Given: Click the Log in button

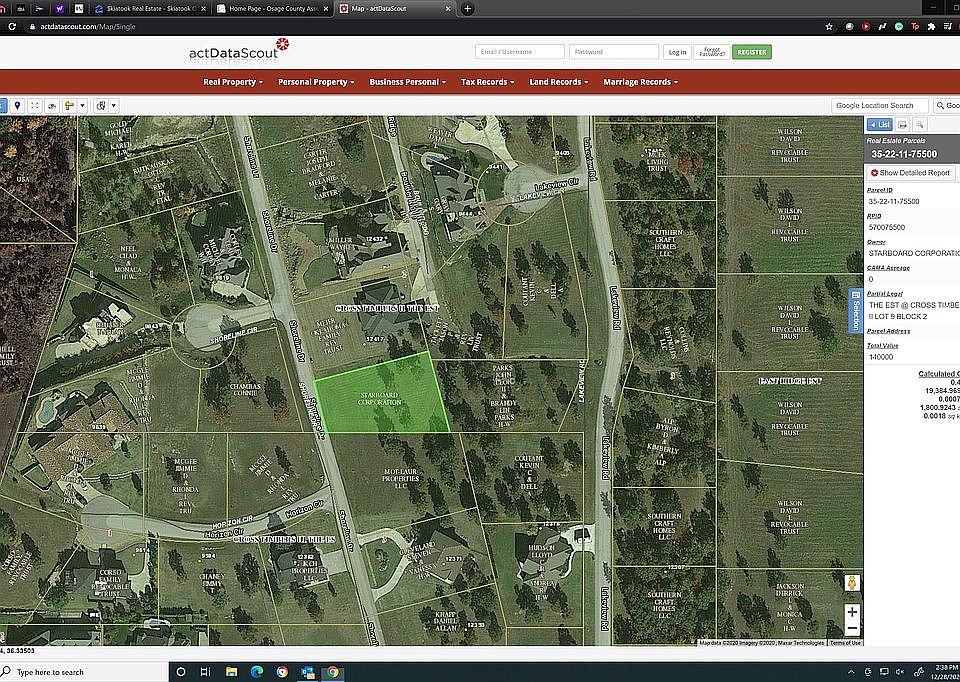Looking at the screenshot, I should (x=677, y=52).
